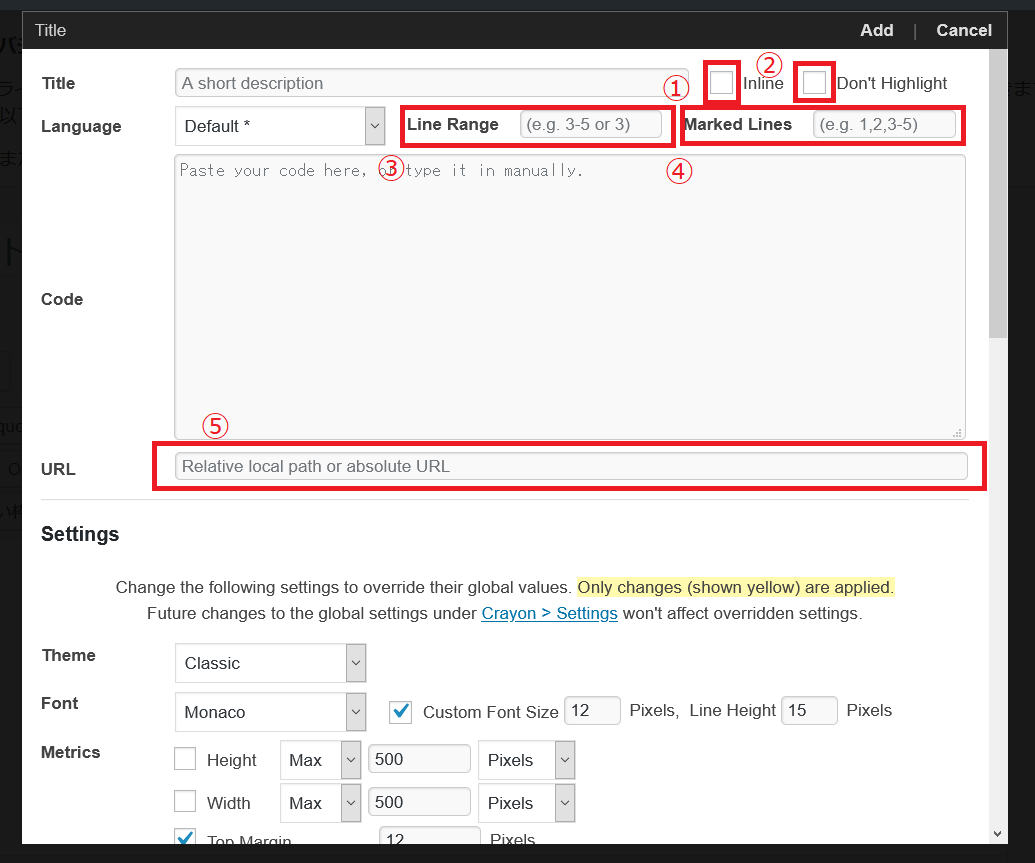Click the Marked Lines input field

pos(884,125)
